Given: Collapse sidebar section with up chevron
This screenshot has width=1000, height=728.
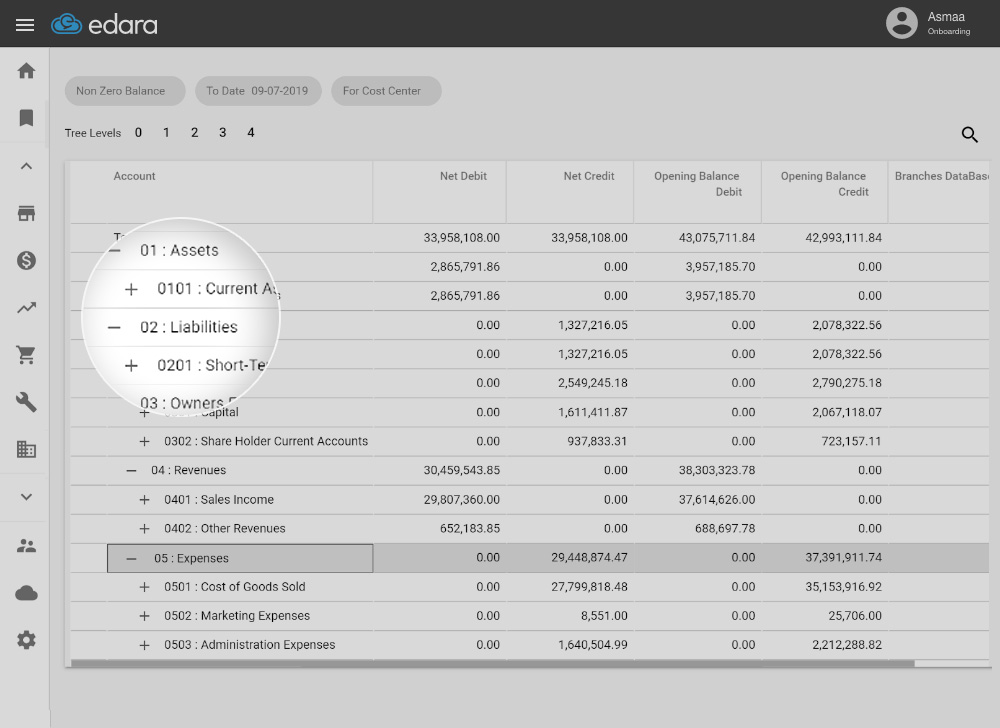Looking at the screenshot, I should pos(27,166).
